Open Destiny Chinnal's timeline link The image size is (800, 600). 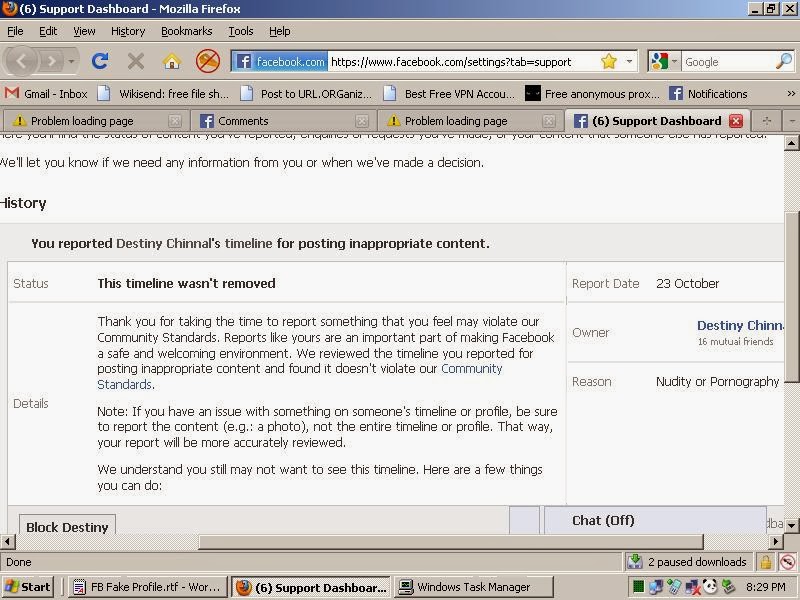(x=194, y=243)
